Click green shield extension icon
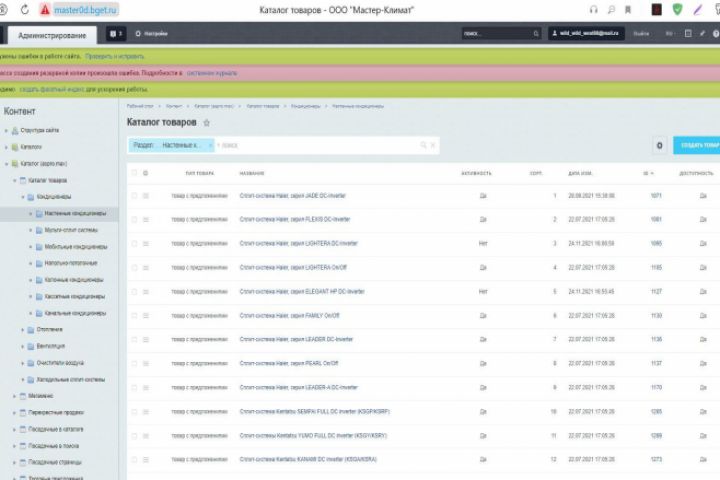720x480 pixels. [677, 9]
